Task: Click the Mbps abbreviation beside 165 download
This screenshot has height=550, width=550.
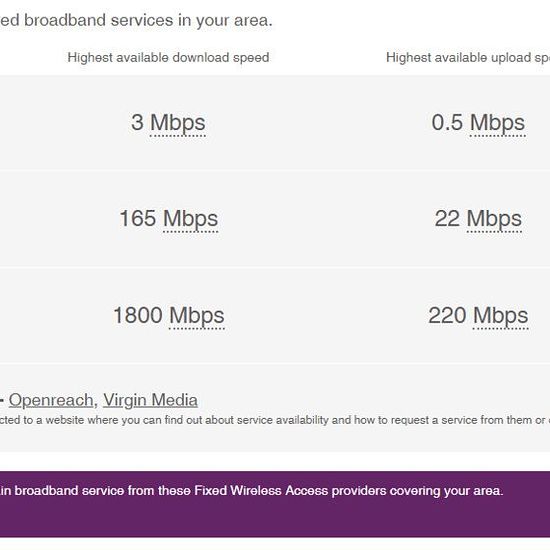Action: tap(190, 219)
